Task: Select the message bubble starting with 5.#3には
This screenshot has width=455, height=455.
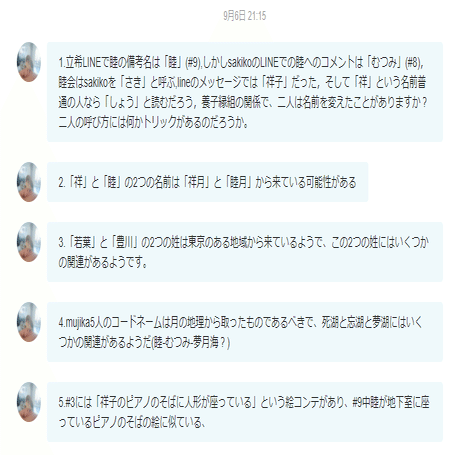Action: tap(245, 412)
